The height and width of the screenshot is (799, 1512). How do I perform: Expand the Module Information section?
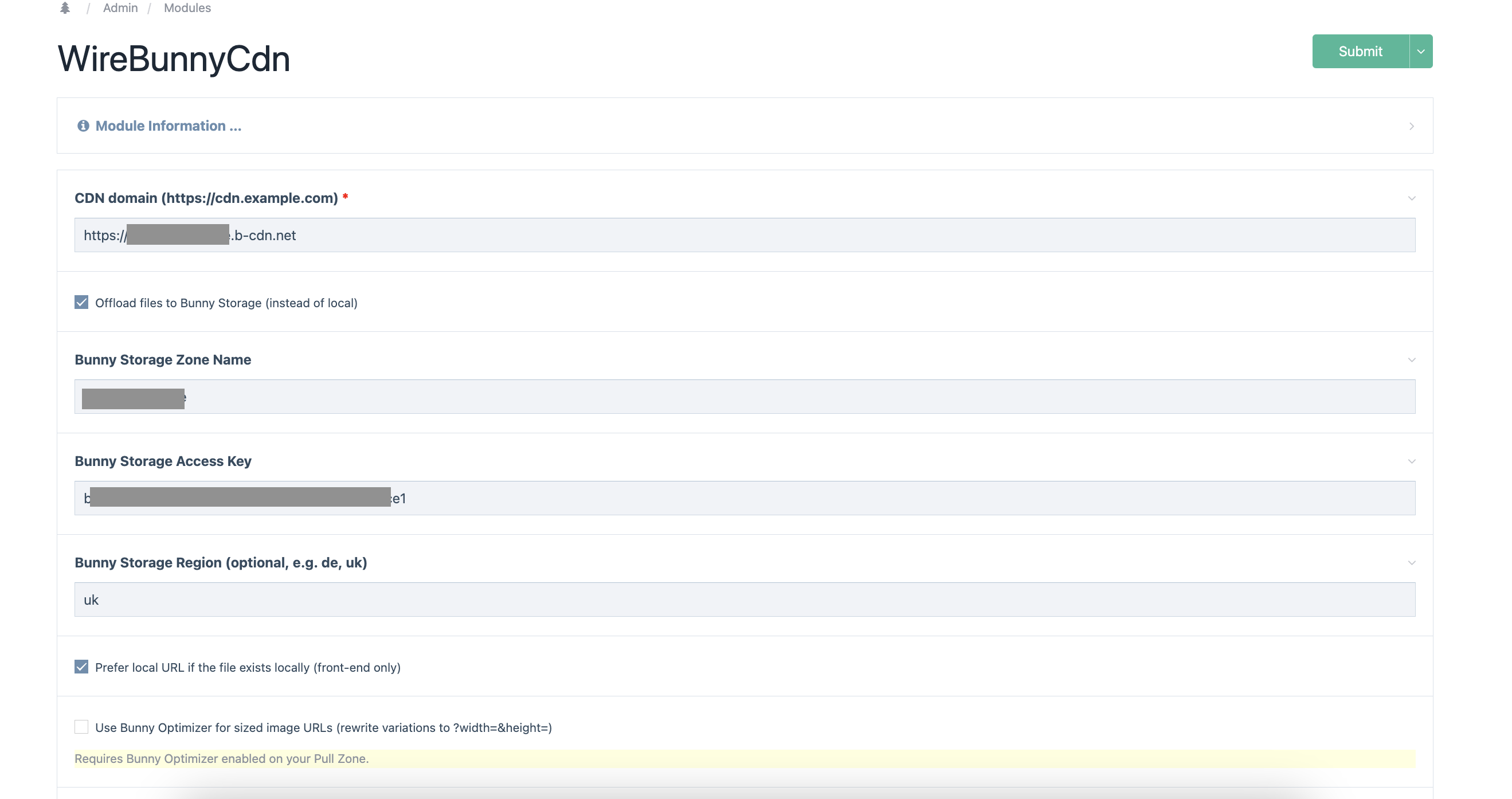tap(745, 126)
